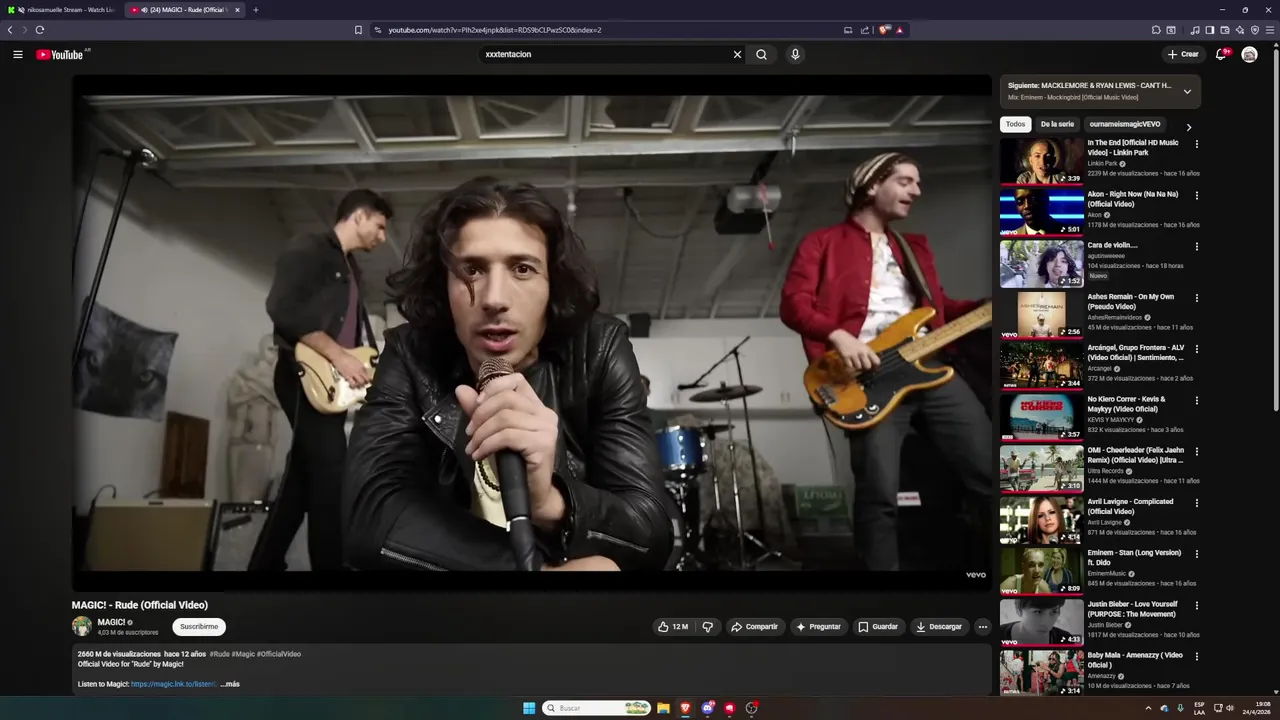Image resolution: width=1280 pixels, height=720 pixels.
Task: Open options for Eminem Stan video
Action: click(x=1196, y=554)
